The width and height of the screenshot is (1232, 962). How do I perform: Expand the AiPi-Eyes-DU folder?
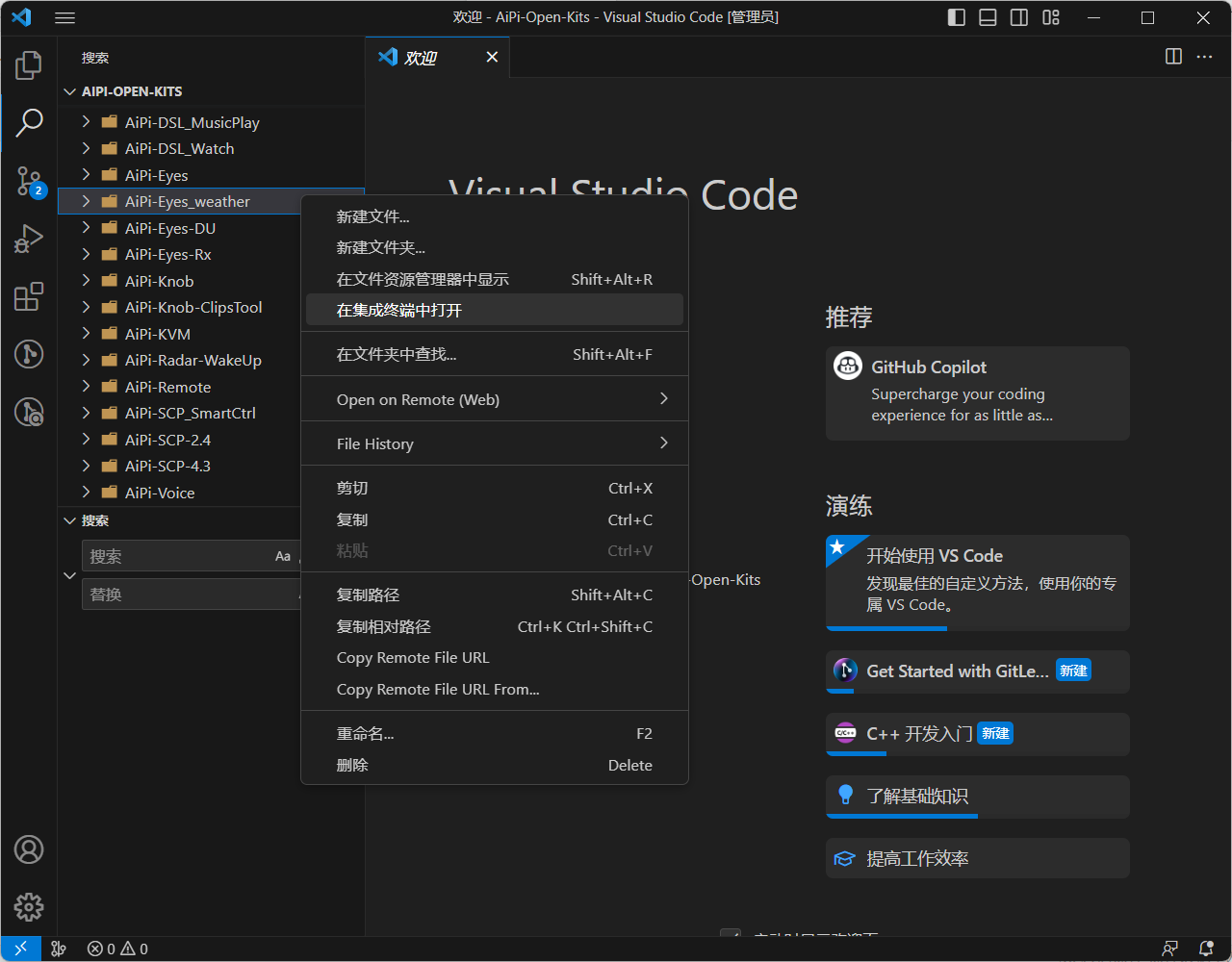pos(86,228)
